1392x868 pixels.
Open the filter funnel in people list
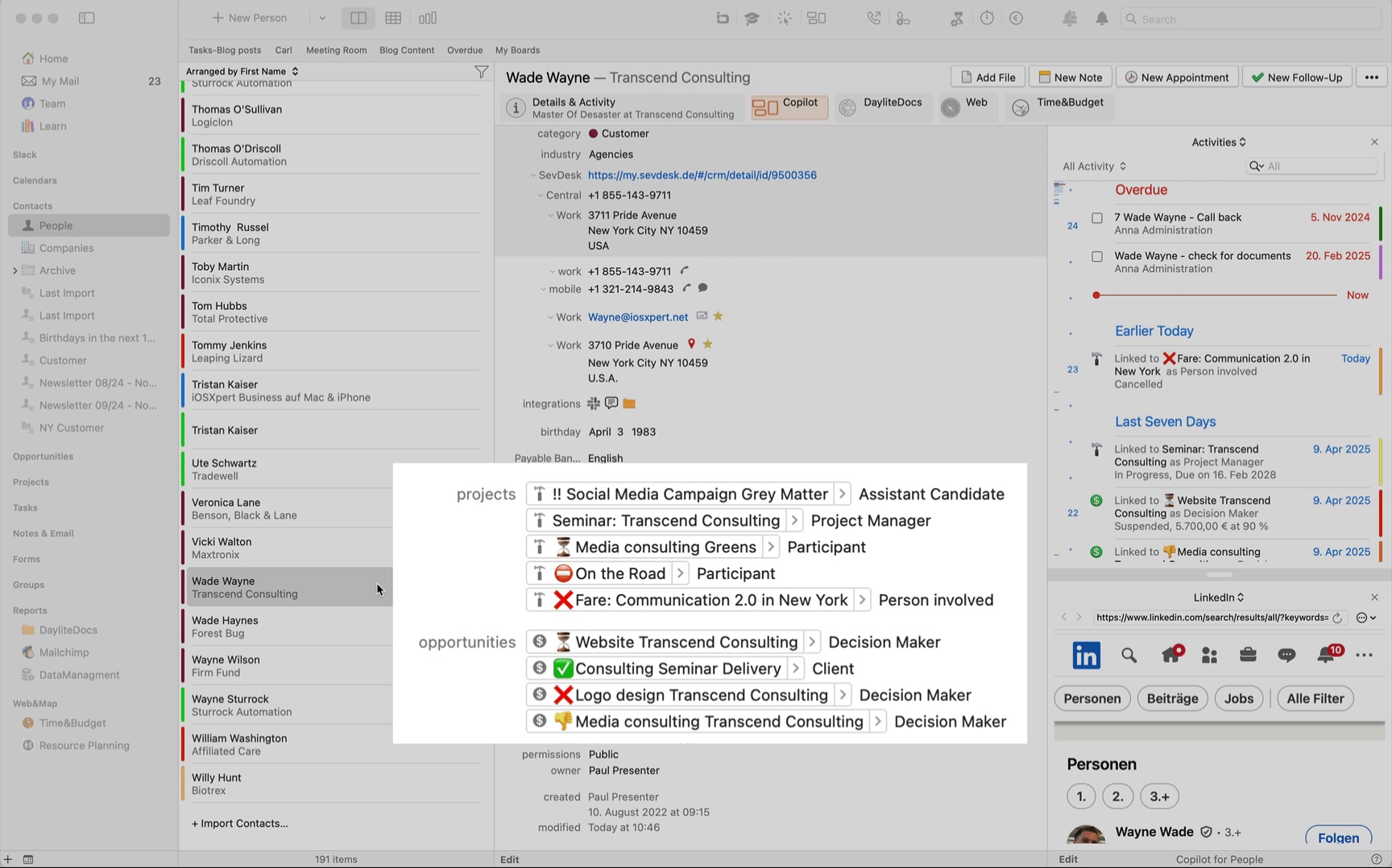click(x=481, y=72)
